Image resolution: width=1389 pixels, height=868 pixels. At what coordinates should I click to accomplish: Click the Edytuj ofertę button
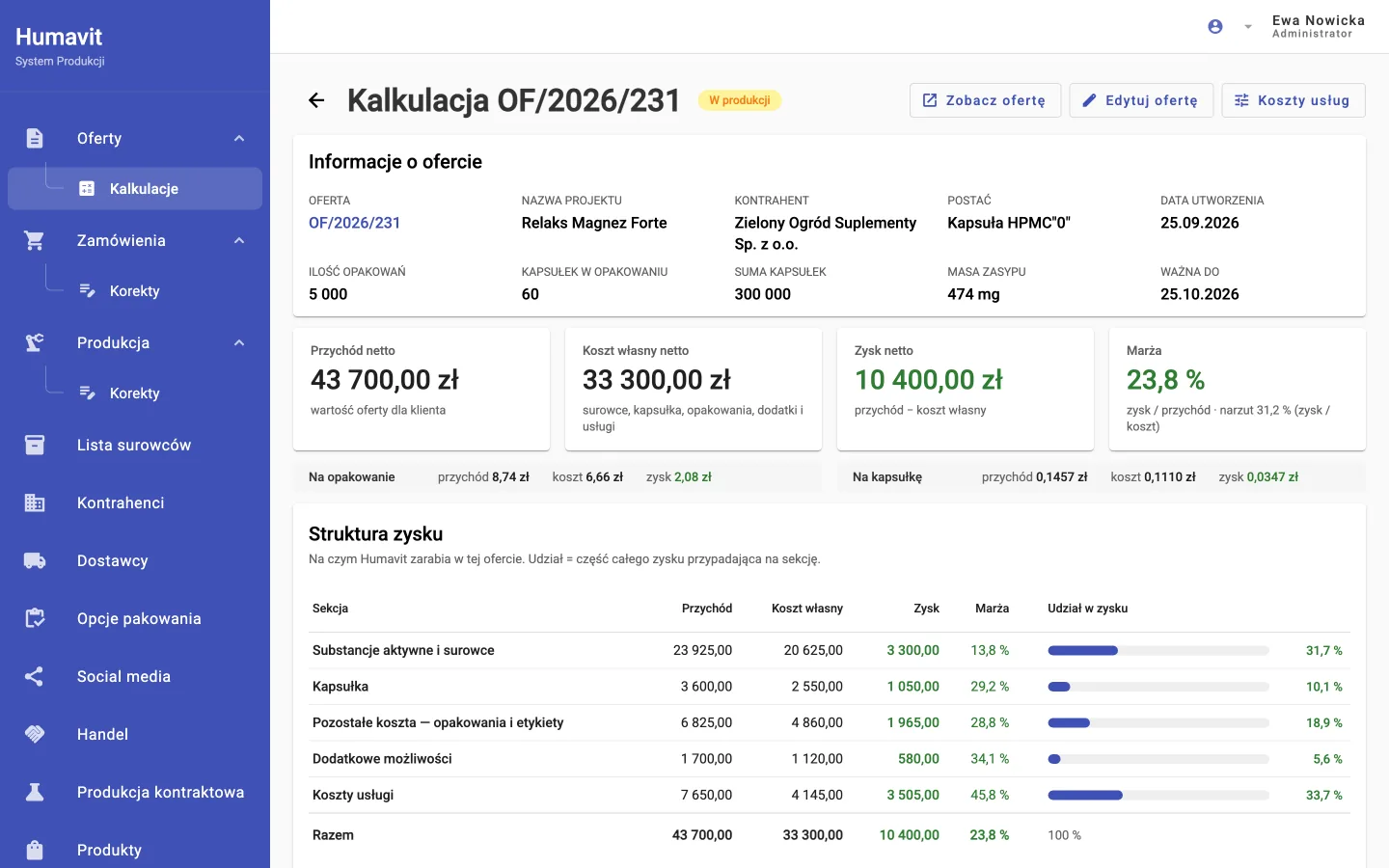pyautogui.click(x=1141, y=100)
